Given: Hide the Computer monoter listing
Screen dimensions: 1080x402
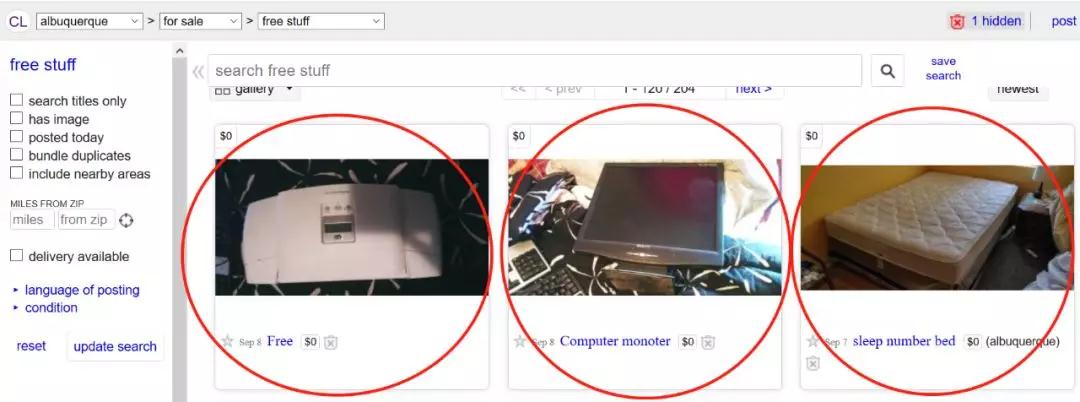Looking at the screenshot, I should tap(708, 342).
